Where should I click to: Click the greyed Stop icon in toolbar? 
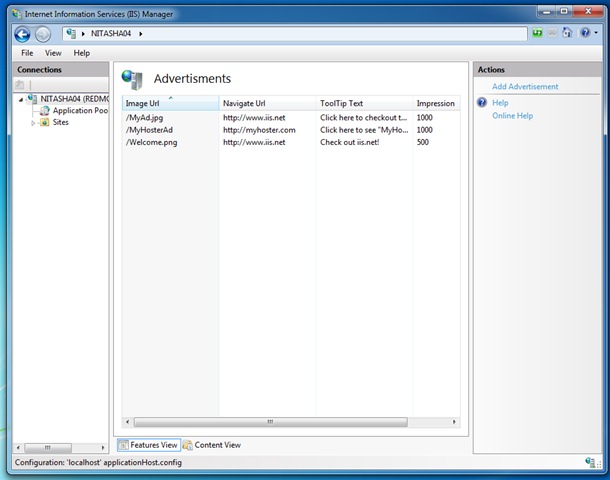coord(552,33)
